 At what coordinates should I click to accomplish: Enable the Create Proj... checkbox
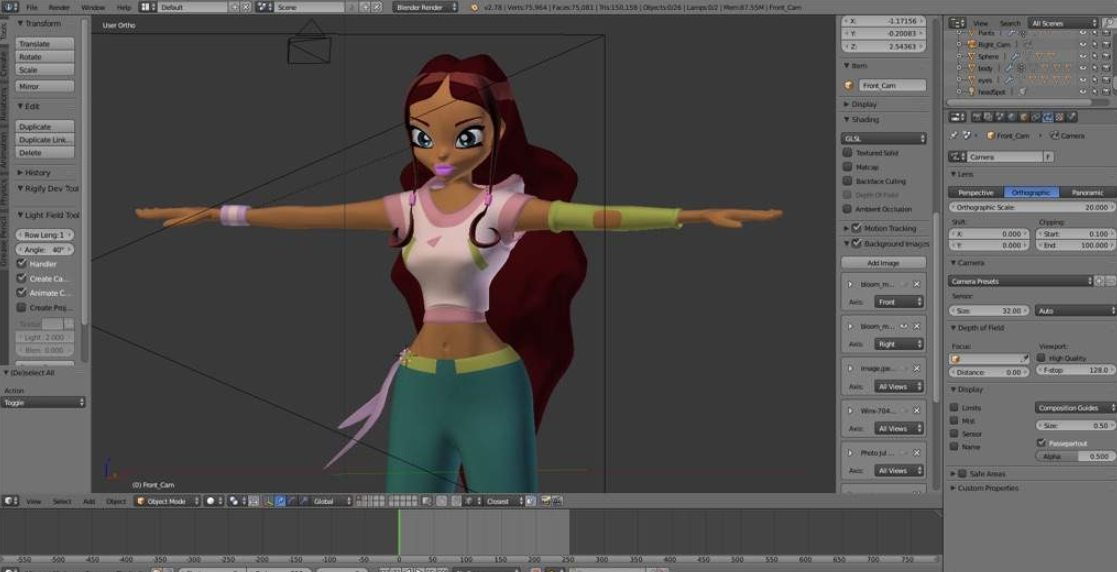[21, 308]
